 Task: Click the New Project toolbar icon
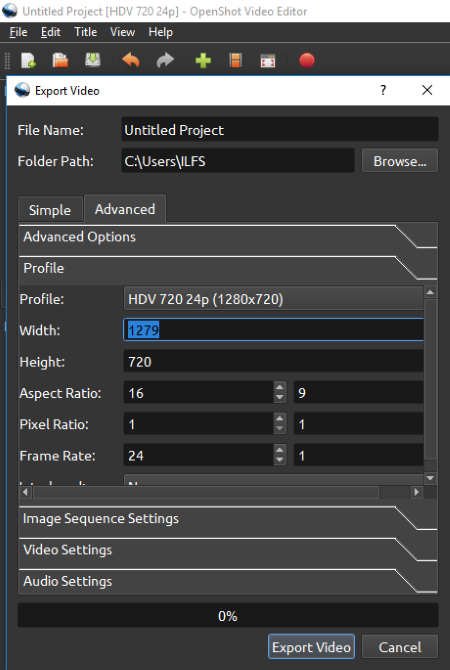coord(28,60)
